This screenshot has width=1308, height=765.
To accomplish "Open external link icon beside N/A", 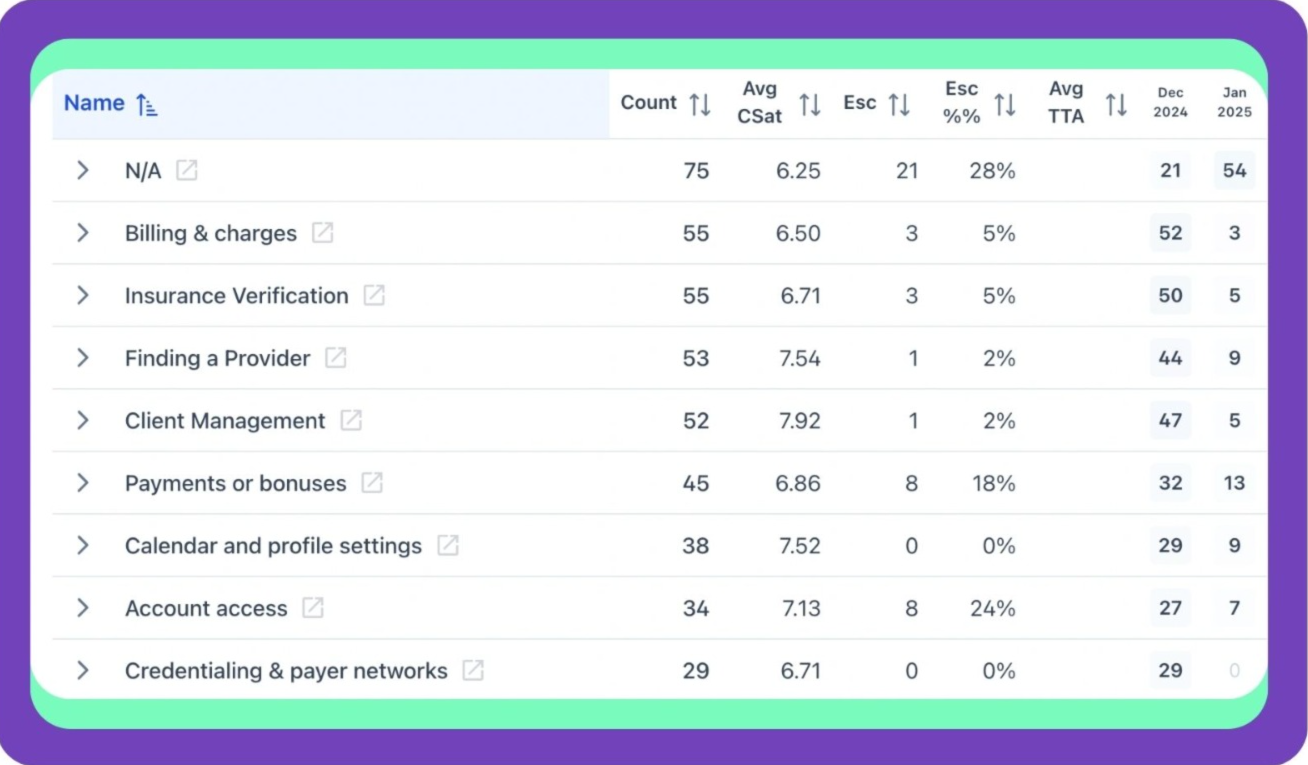I will click(187, 170).
